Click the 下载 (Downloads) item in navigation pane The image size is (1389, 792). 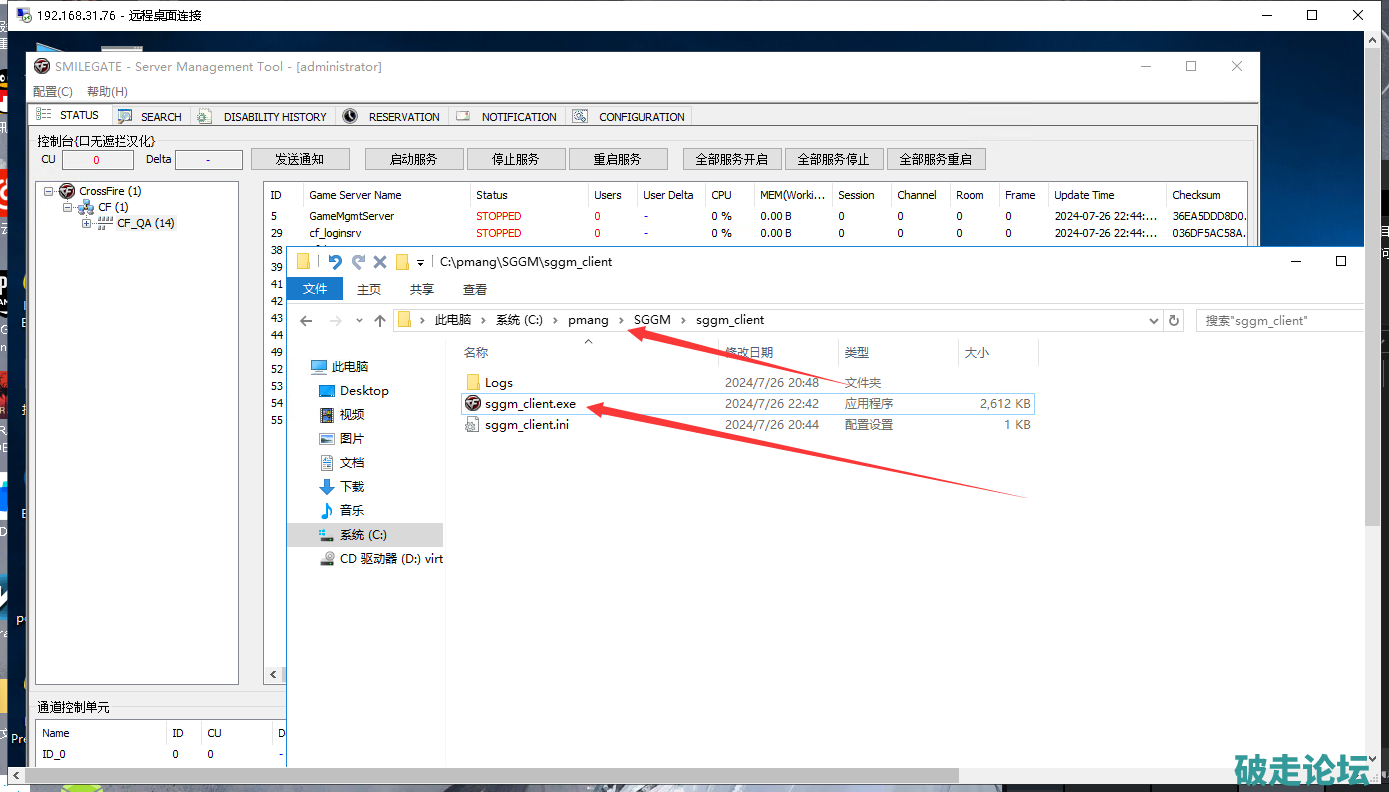coord(352,487)
